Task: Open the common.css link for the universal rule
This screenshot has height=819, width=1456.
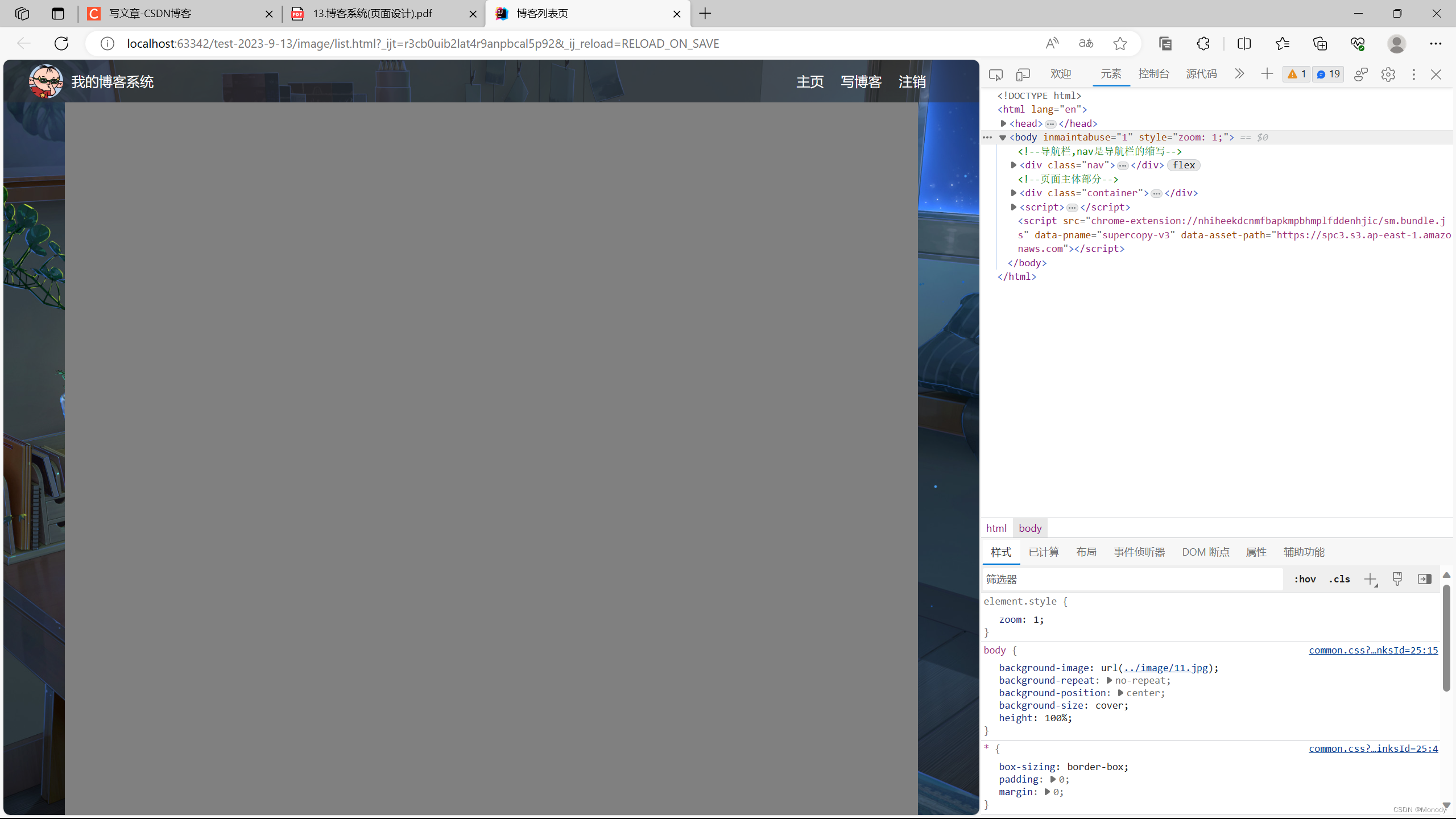Action: pos(1374,748)
